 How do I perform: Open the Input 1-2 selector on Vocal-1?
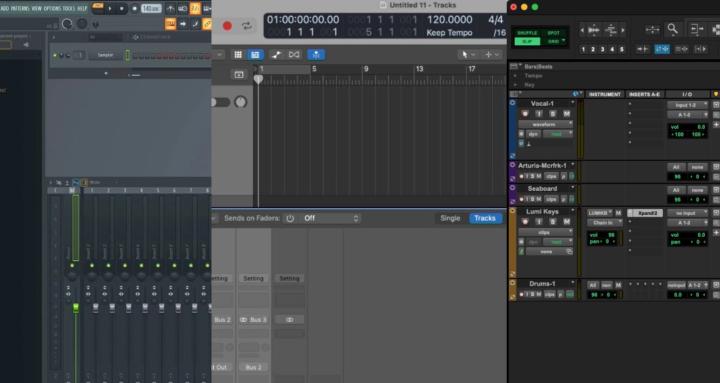[x=687, y=105]
